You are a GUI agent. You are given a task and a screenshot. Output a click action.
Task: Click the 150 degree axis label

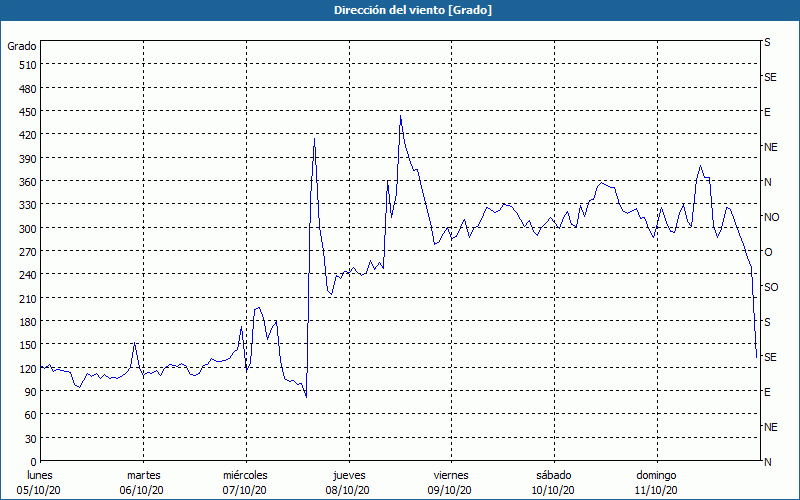click(29, 345)
